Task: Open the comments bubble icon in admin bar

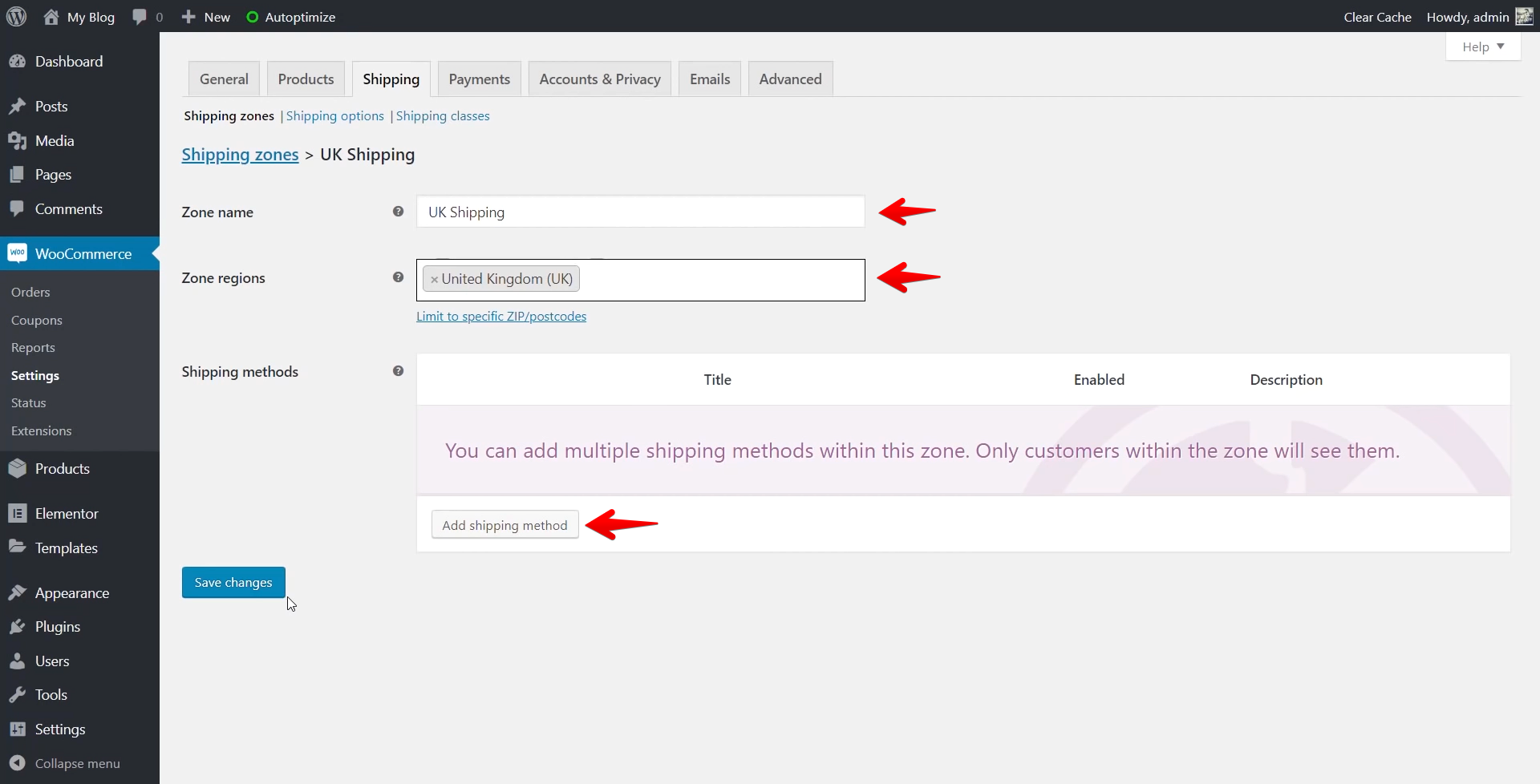Action: [140, 17]
